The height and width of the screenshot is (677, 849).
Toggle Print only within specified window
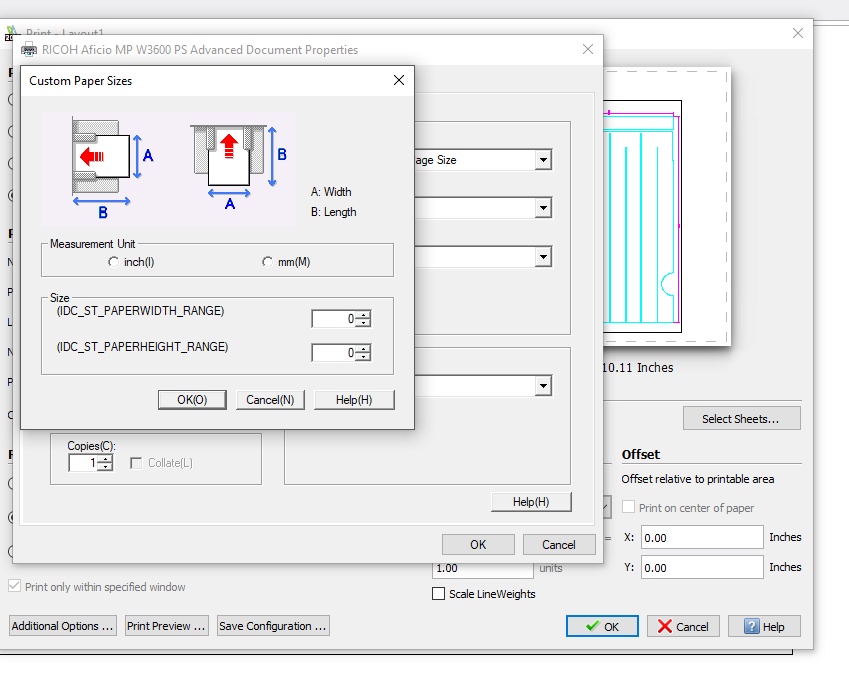(15, 587)
